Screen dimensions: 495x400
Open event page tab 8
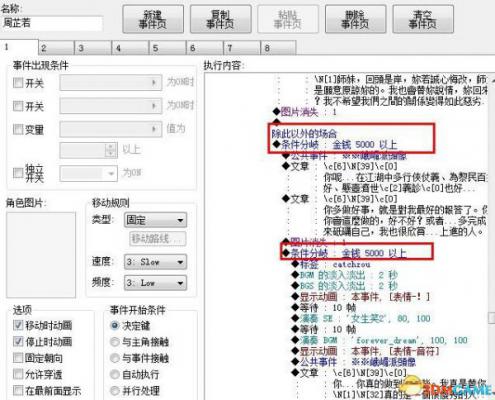279,48
